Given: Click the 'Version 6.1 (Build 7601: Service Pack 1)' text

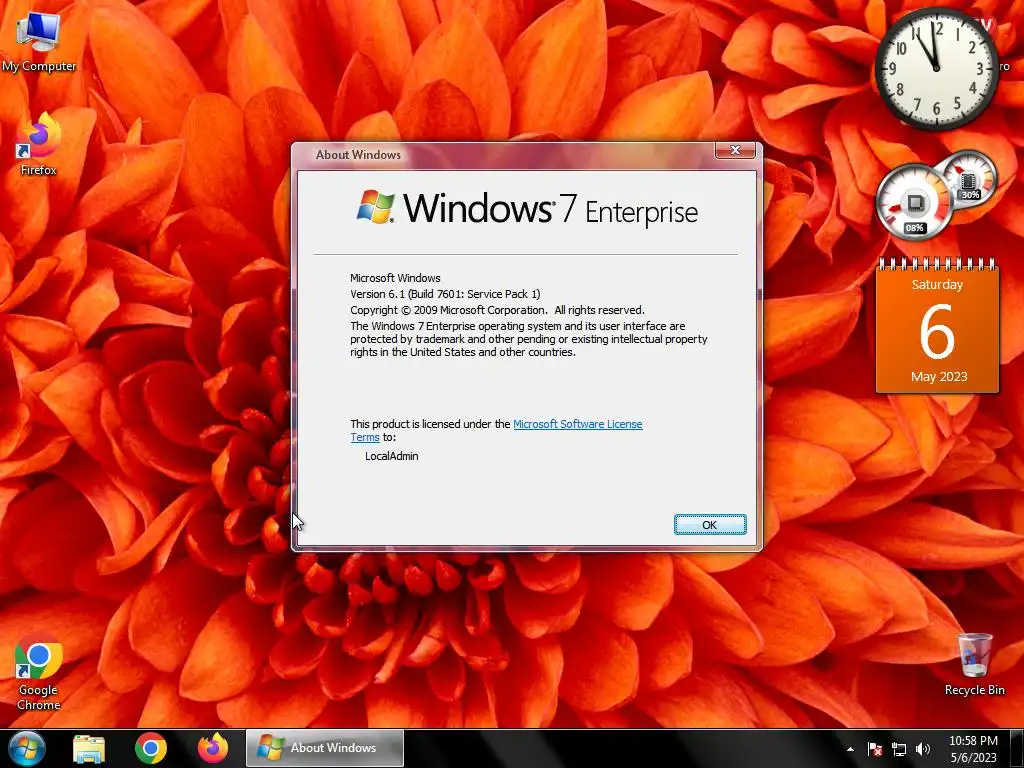Looking at the screenshot, I should coord(445,294).
